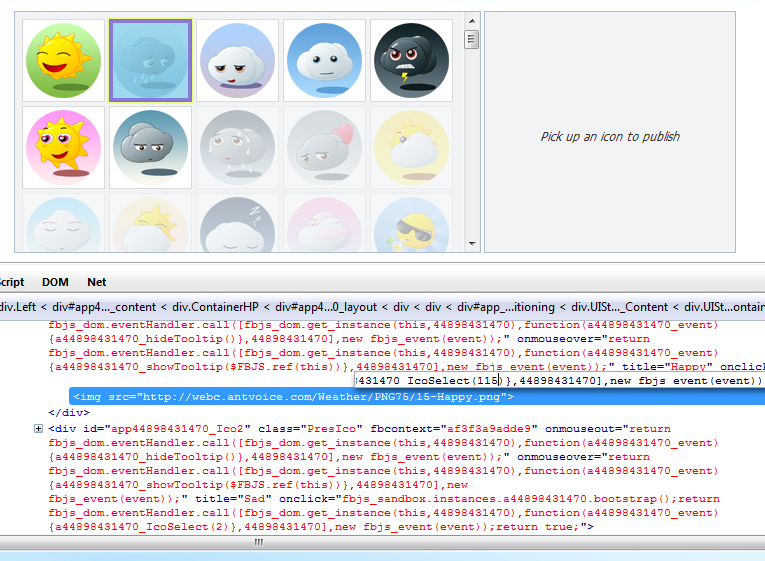Choose the sun with heart eyes icon

tap(63, 147)
